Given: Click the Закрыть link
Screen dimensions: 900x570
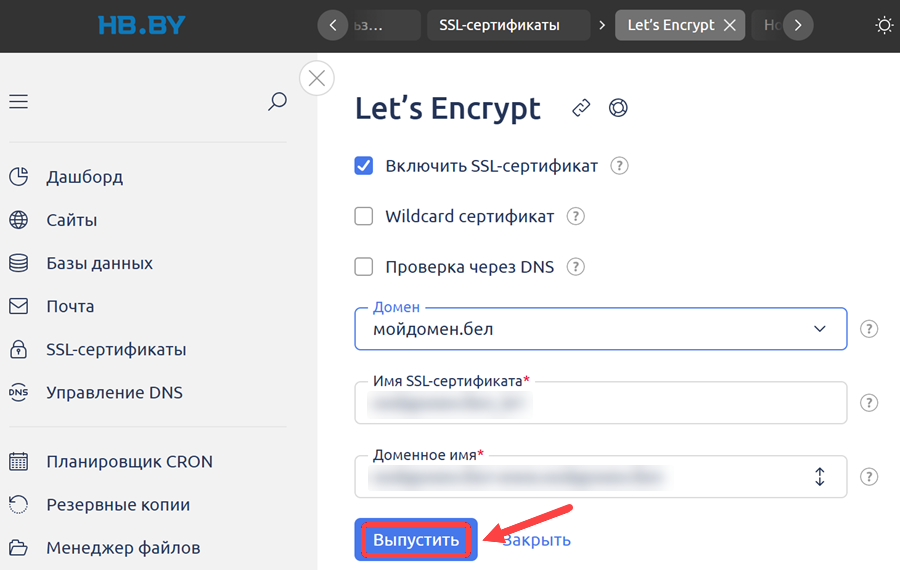Looking at the screenshot, I should (x=537, y=540).
